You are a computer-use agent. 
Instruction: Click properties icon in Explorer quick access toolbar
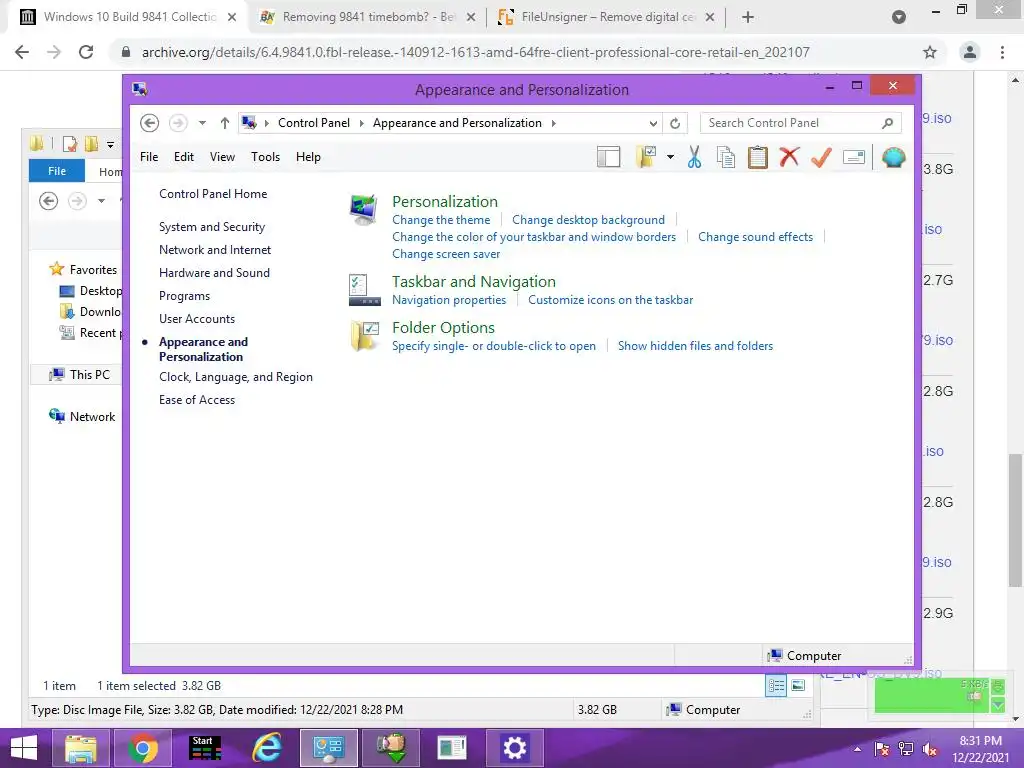[x=70, y=144]
